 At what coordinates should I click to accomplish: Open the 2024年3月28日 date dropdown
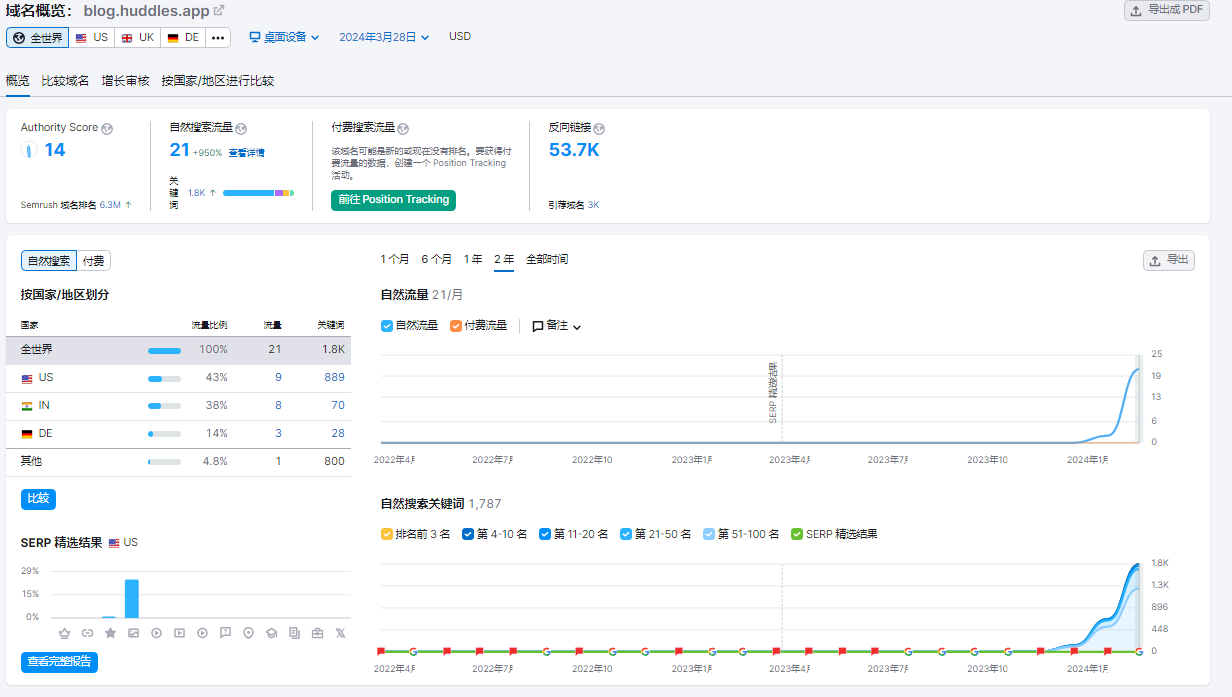point(384,37)
